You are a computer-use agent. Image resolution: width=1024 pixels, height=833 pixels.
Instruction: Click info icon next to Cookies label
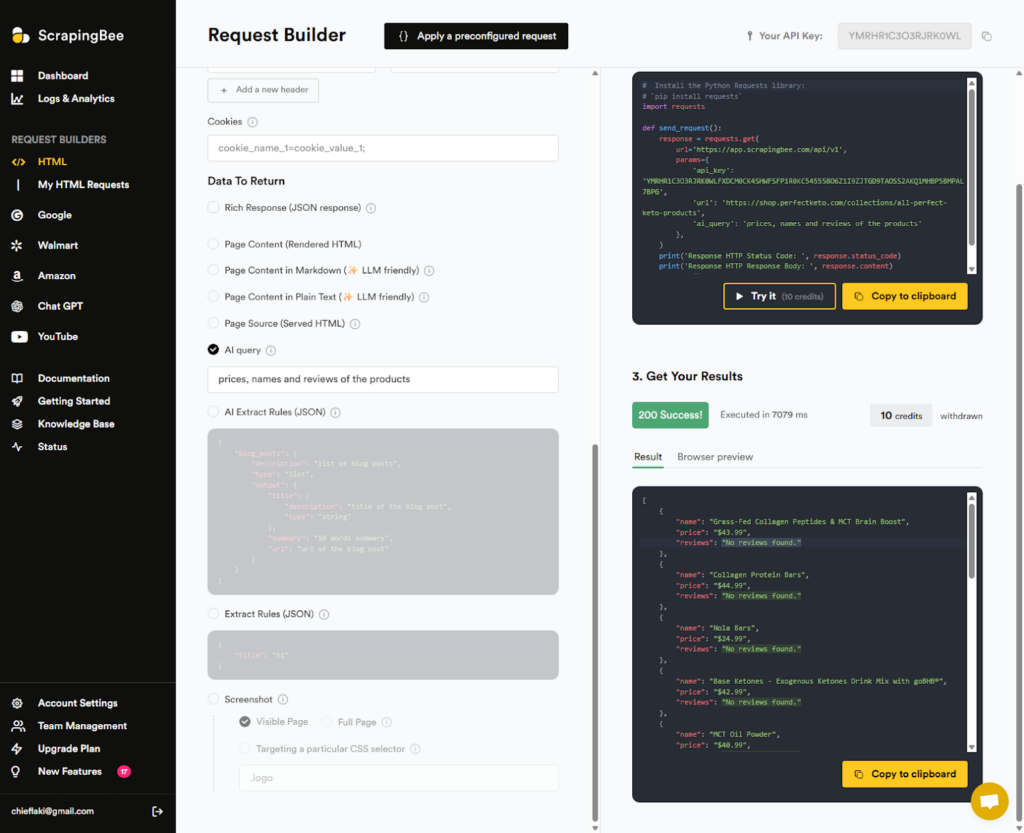(x=252, y=122)
